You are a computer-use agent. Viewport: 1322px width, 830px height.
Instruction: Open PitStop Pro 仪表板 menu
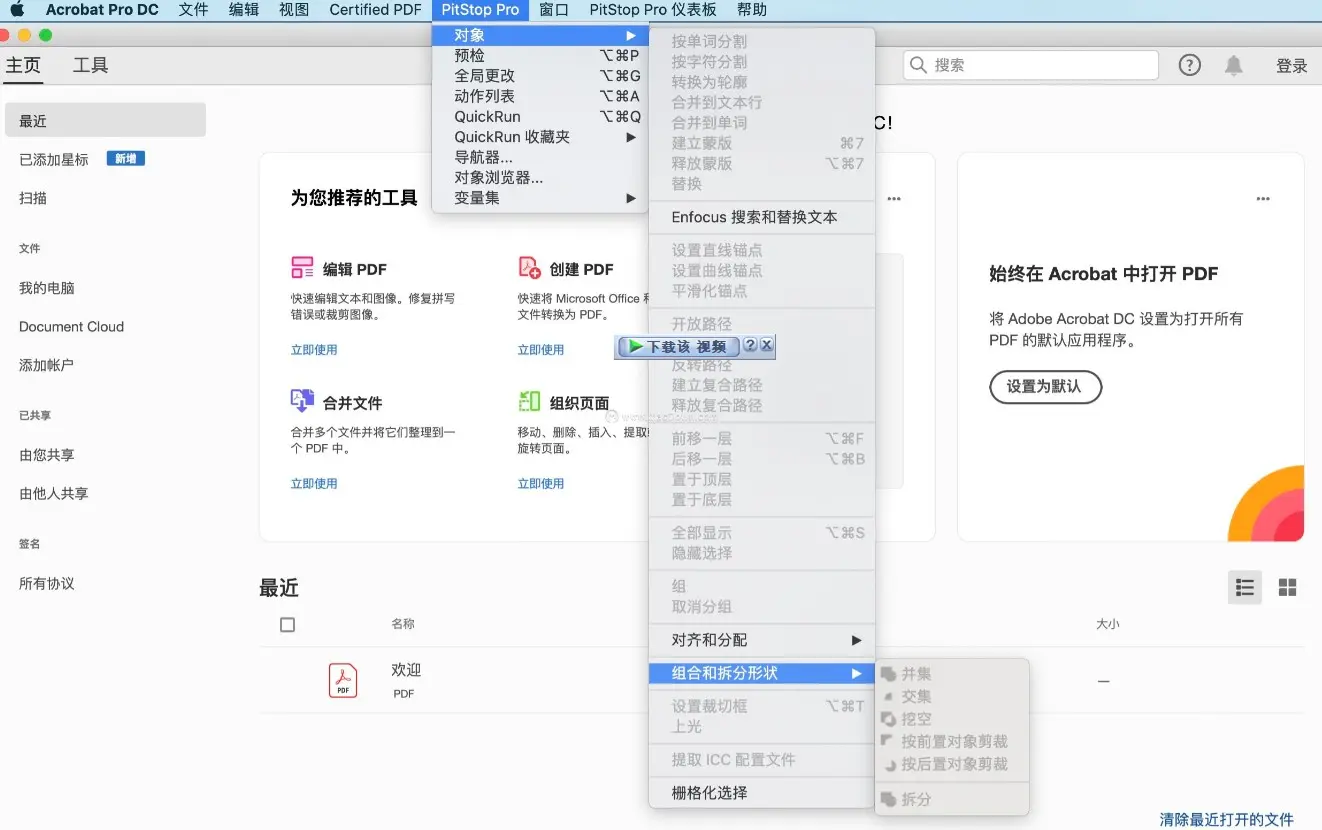point(653,10)
